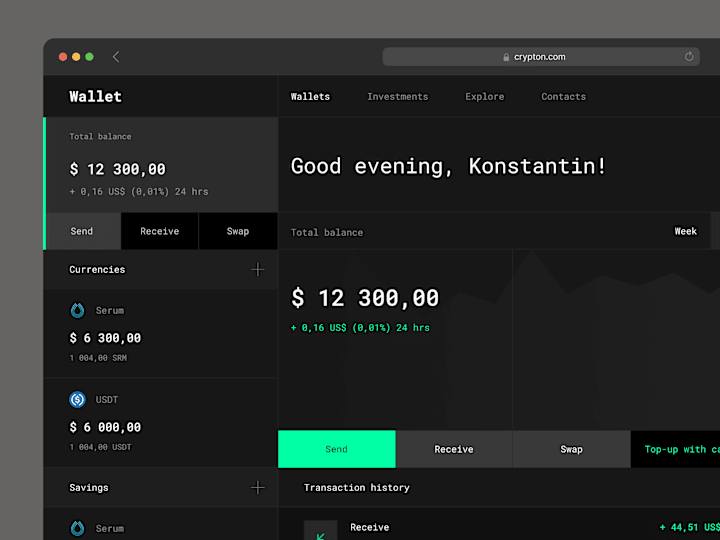Click the green Send button
Screen dimensions: 720x540
coord(337,449)
